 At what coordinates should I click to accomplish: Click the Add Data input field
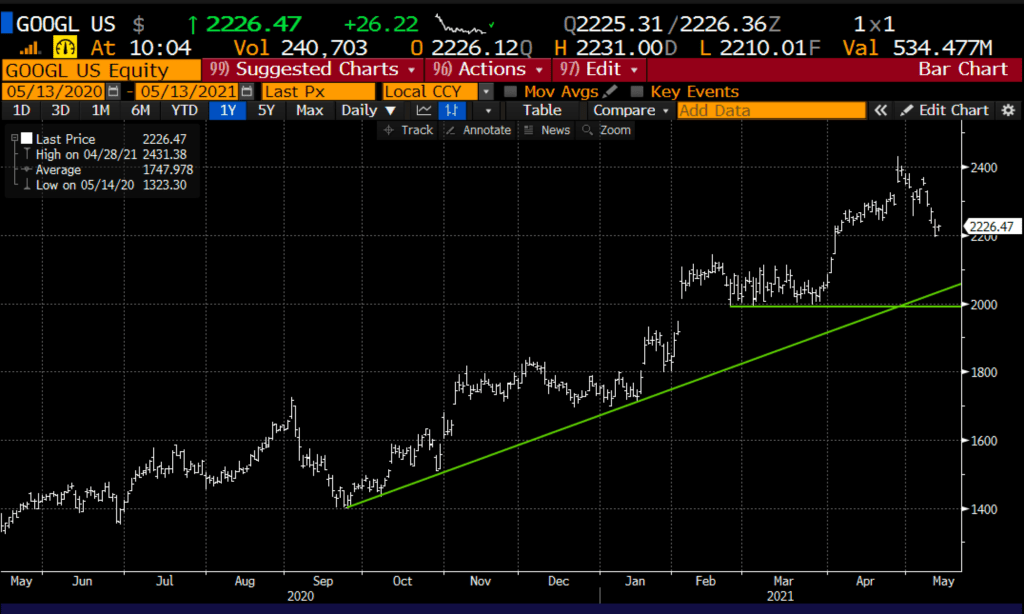[770, 111]
